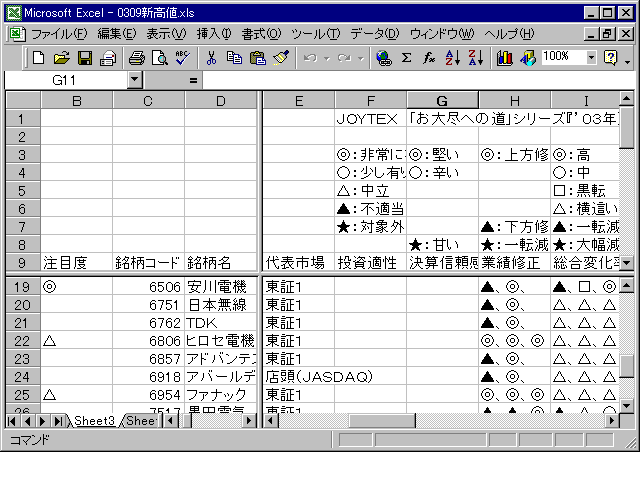Click the Excel workbook icon in menu bar
Screen dimensions: 640x480
[x=18, y=33]
